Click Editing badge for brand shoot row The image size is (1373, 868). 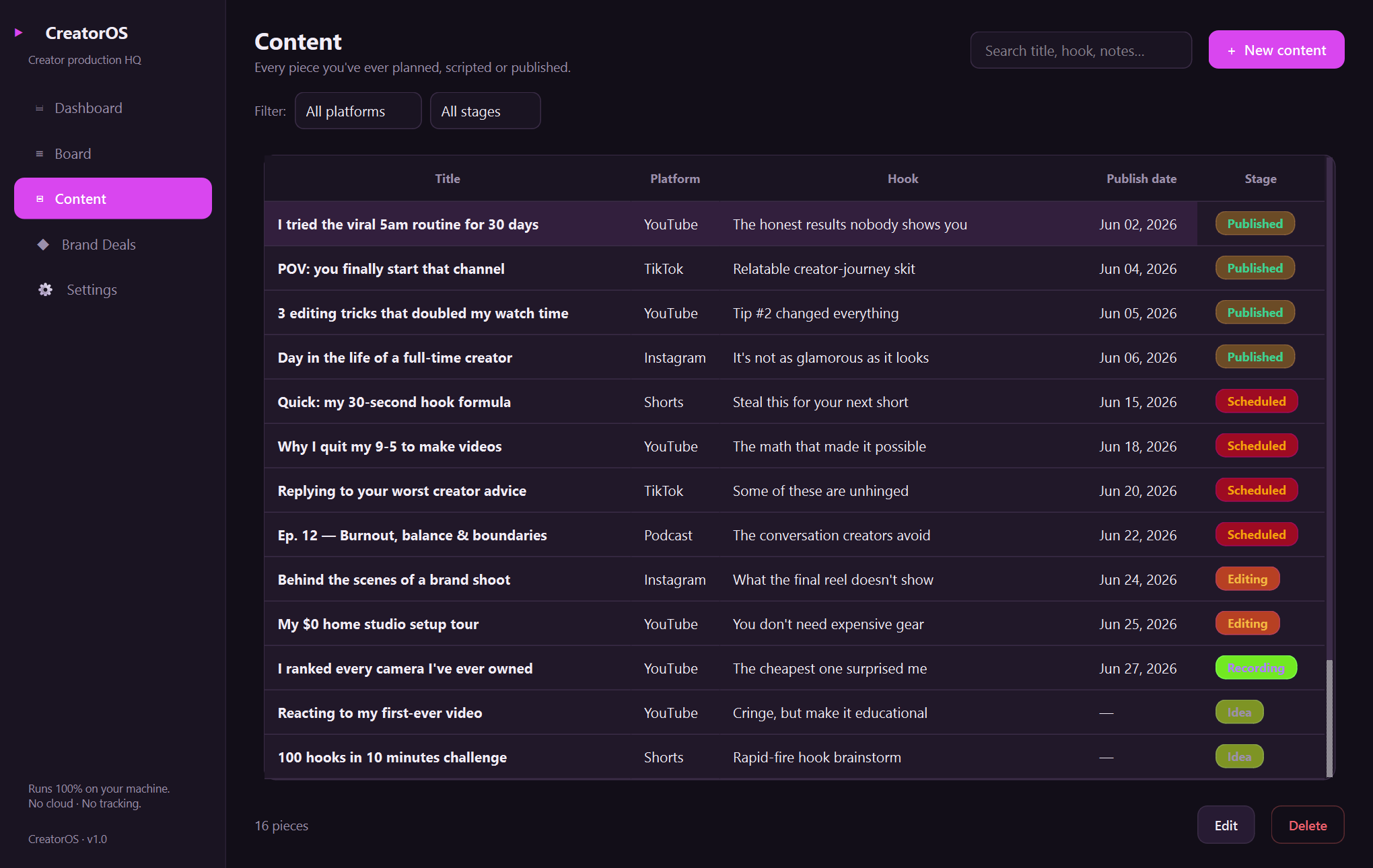(x=1247, y=579)
